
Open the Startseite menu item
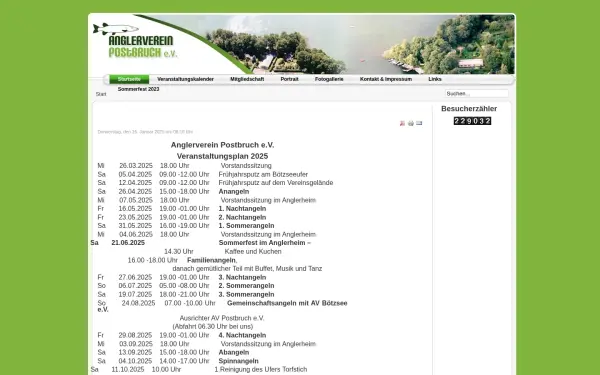click(129, 79)
